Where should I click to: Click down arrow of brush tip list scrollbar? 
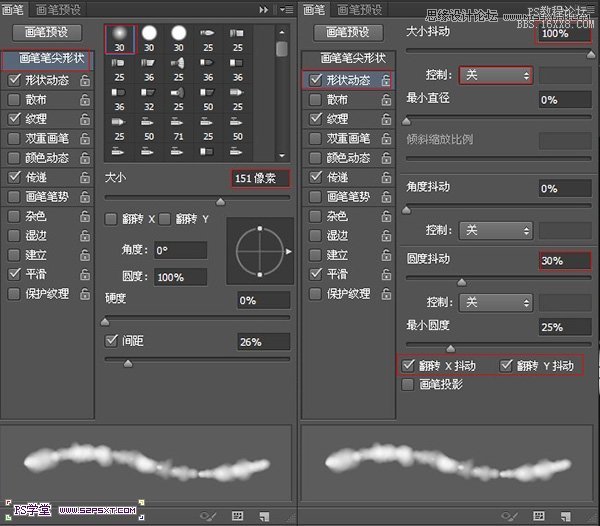(282, 155)
